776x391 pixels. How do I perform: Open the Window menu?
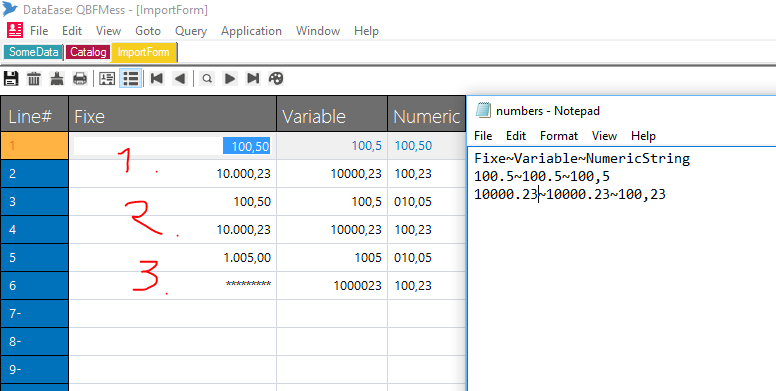318,31
